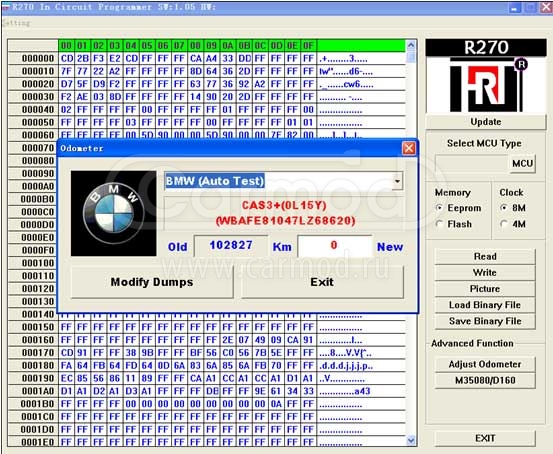Click the Modify Dumps button
The height and width of the screenshot is (454, 553).
(x=152, y=282)
